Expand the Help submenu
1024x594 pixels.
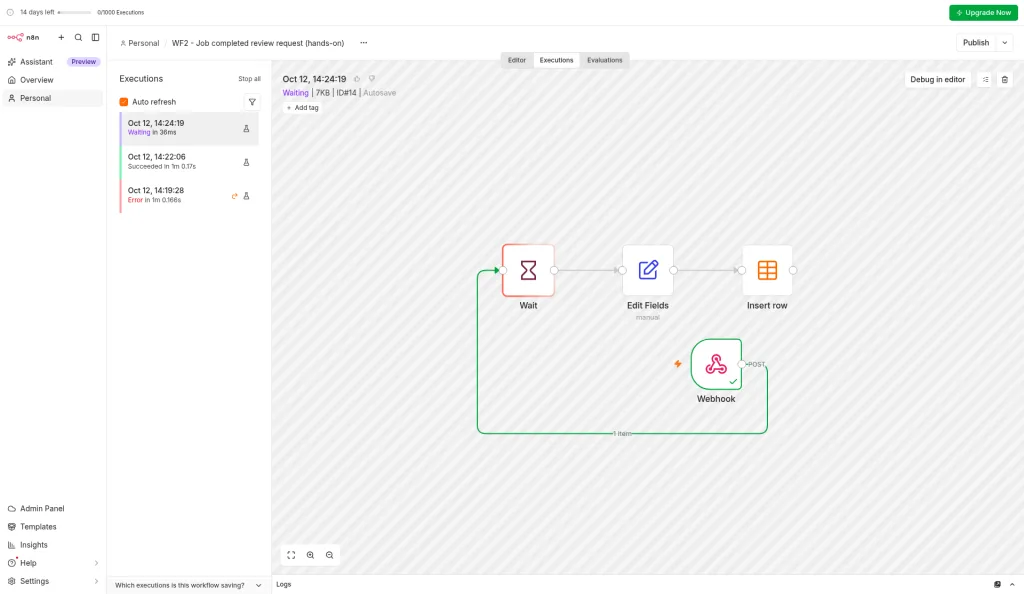point(96,563)
